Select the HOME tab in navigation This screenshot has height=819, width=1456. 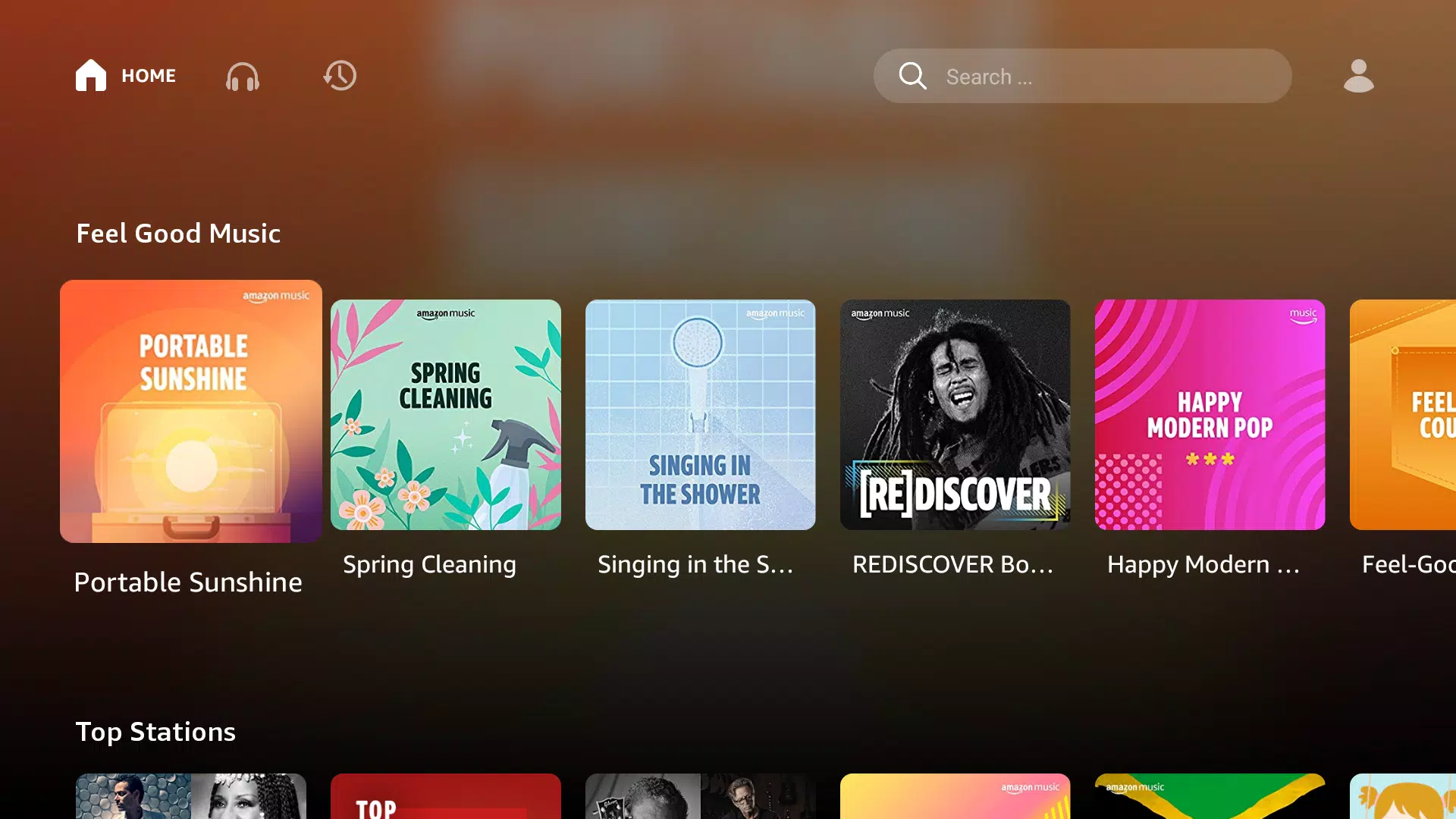coord(124,76)
